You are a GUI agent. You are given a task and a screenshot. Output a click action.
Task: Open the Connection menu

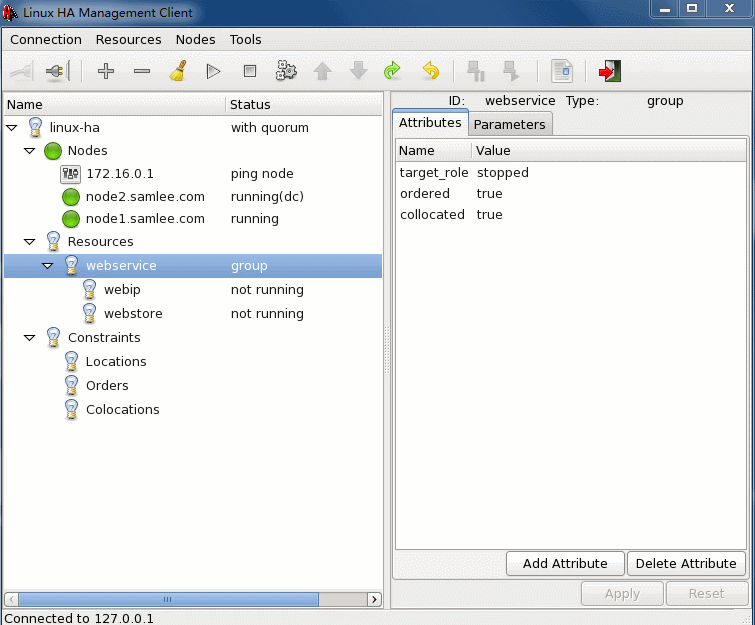click(x=46, y=39)
